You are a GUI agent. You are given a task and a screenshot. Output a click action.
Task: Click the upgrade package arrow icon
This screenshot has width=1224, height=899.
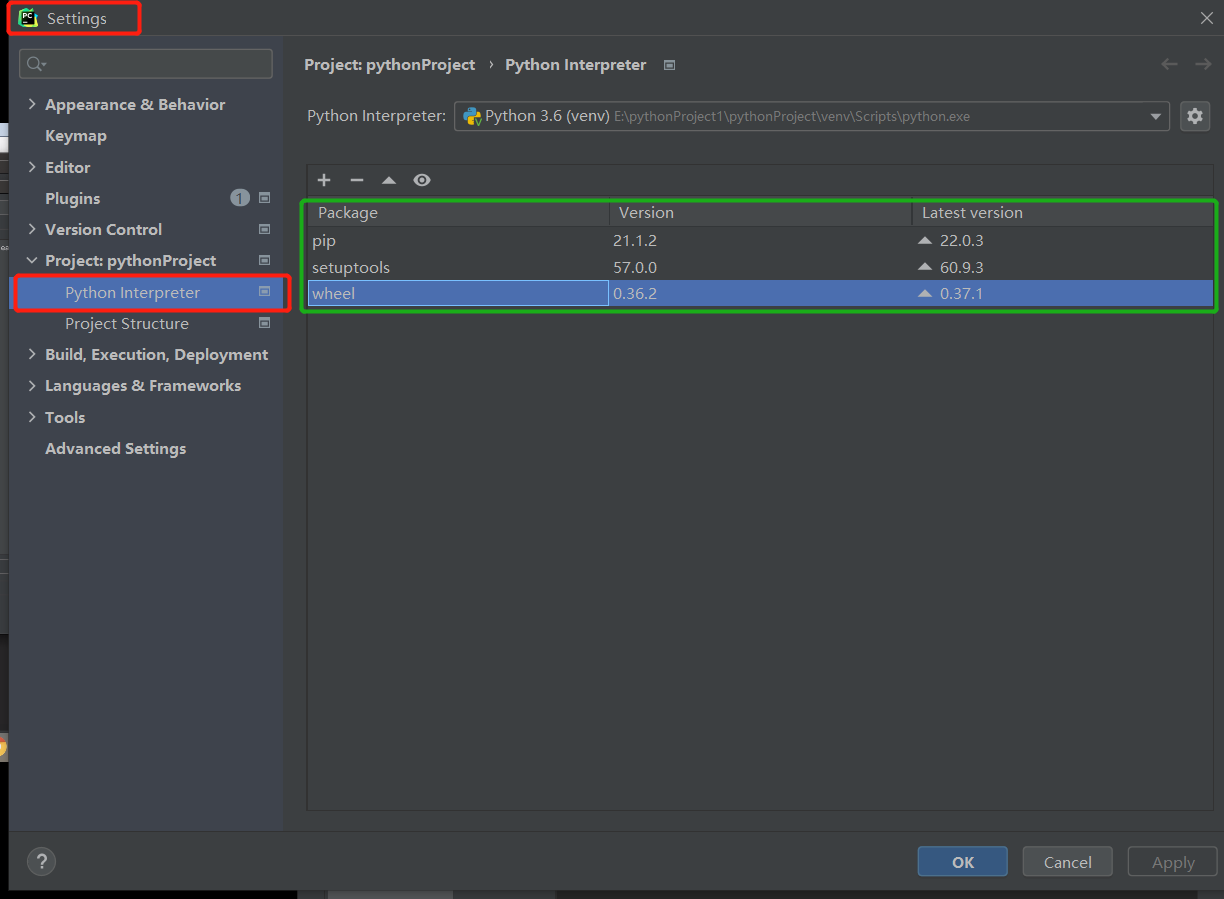click(x=389, y=180)
